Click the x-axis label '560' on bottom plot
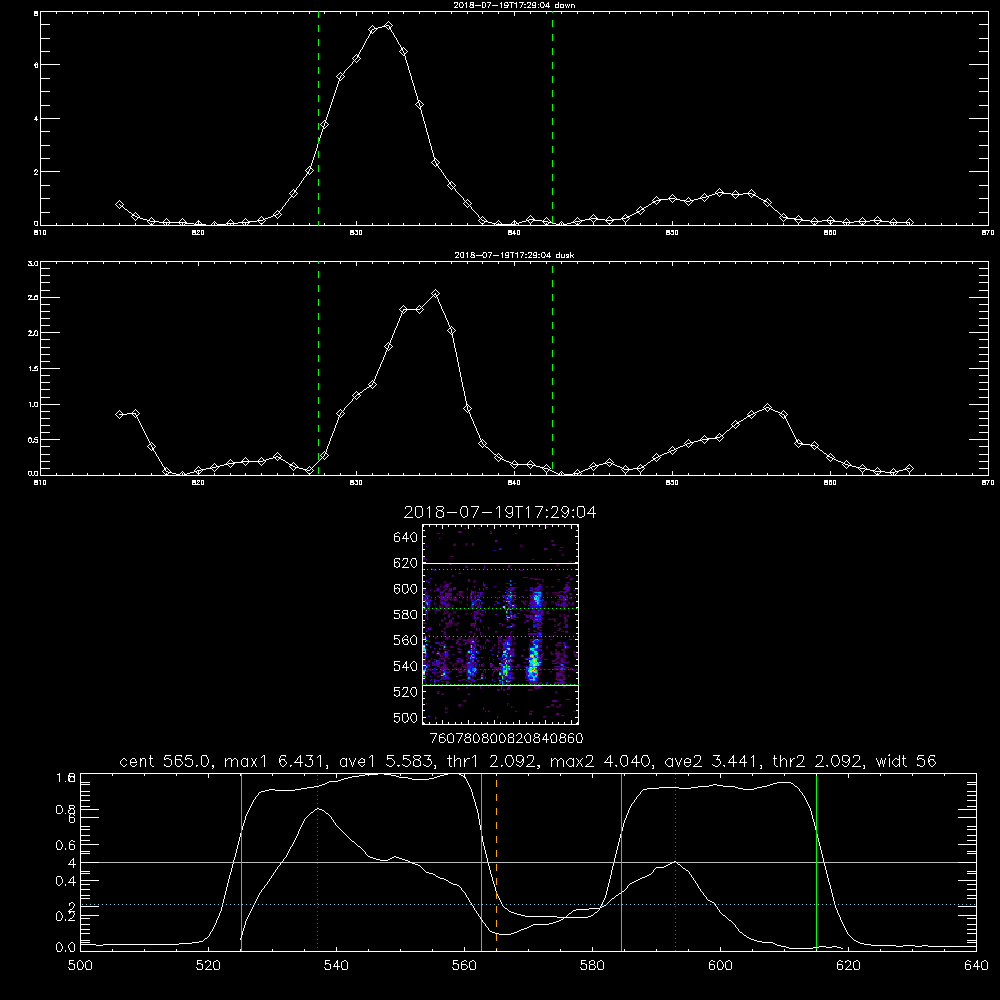The image size is (1000, 1000). tap(464, 966)
